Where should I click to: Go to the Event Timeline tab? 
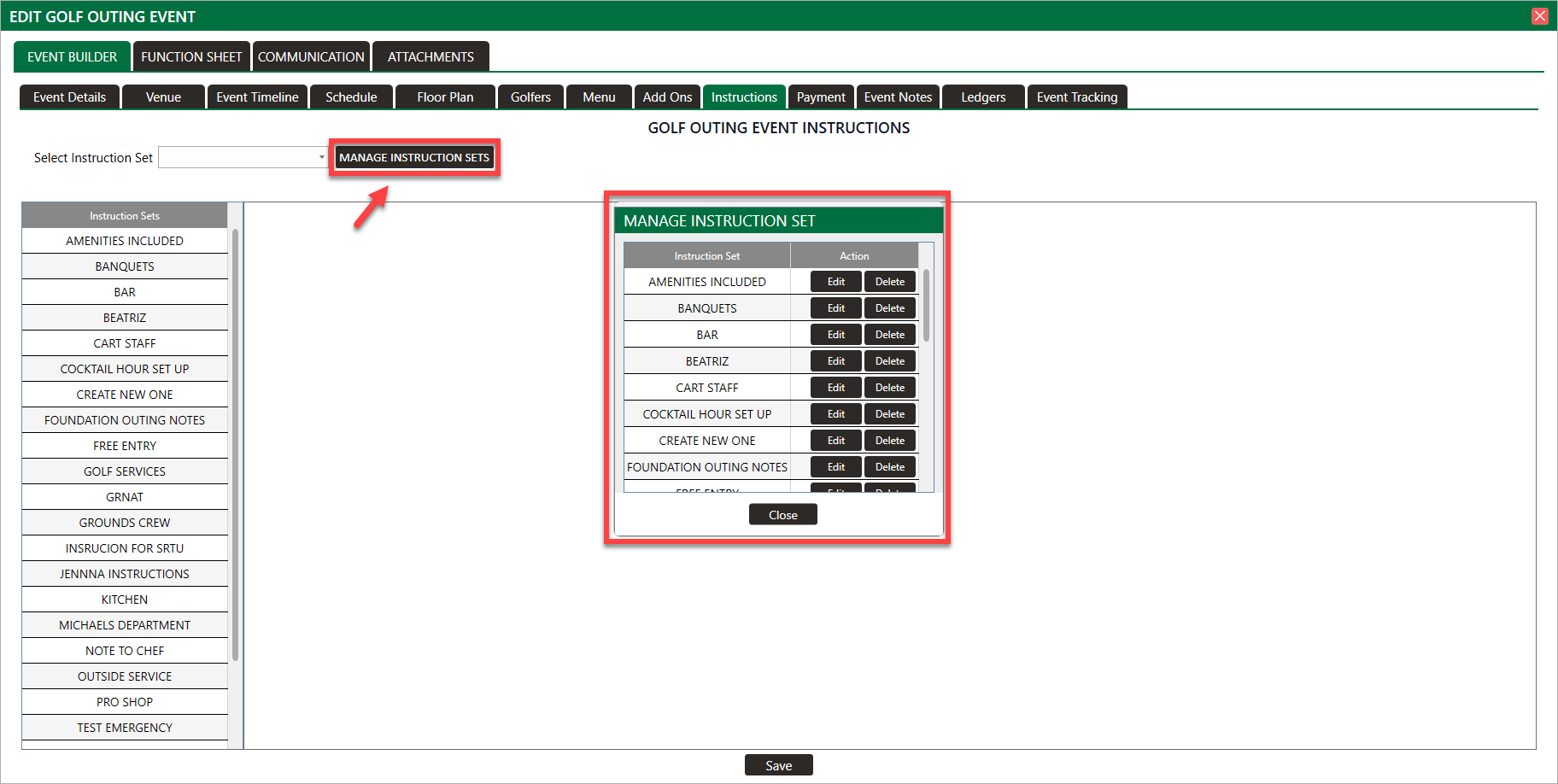(x=257, y=97)
